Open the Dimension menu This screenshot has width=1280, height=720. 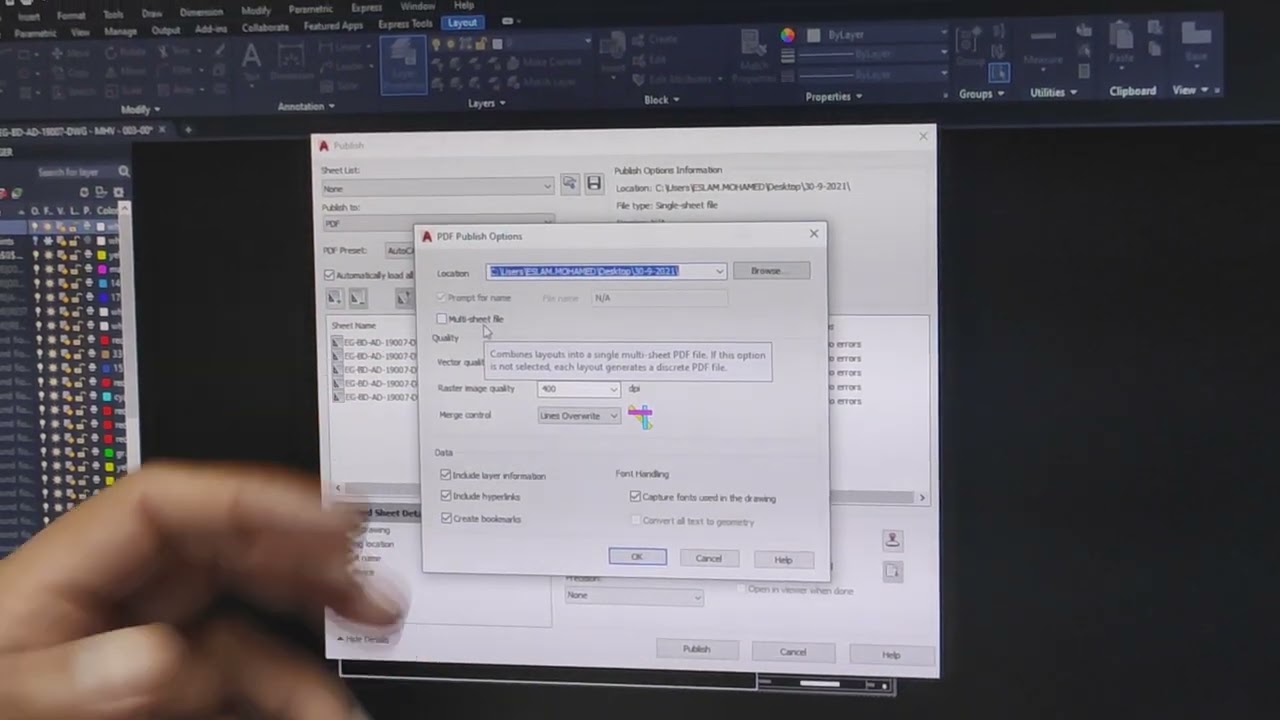pos(201,13)
